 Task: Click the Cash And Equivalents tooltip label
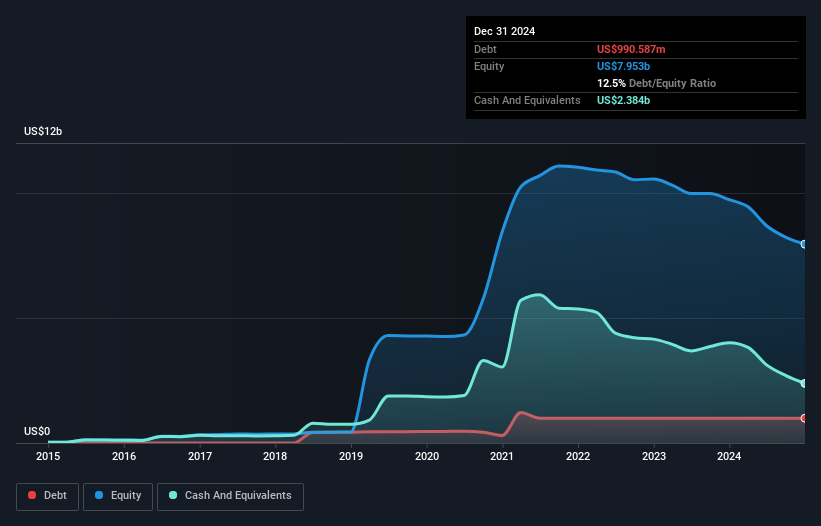(x=527, y=100)
